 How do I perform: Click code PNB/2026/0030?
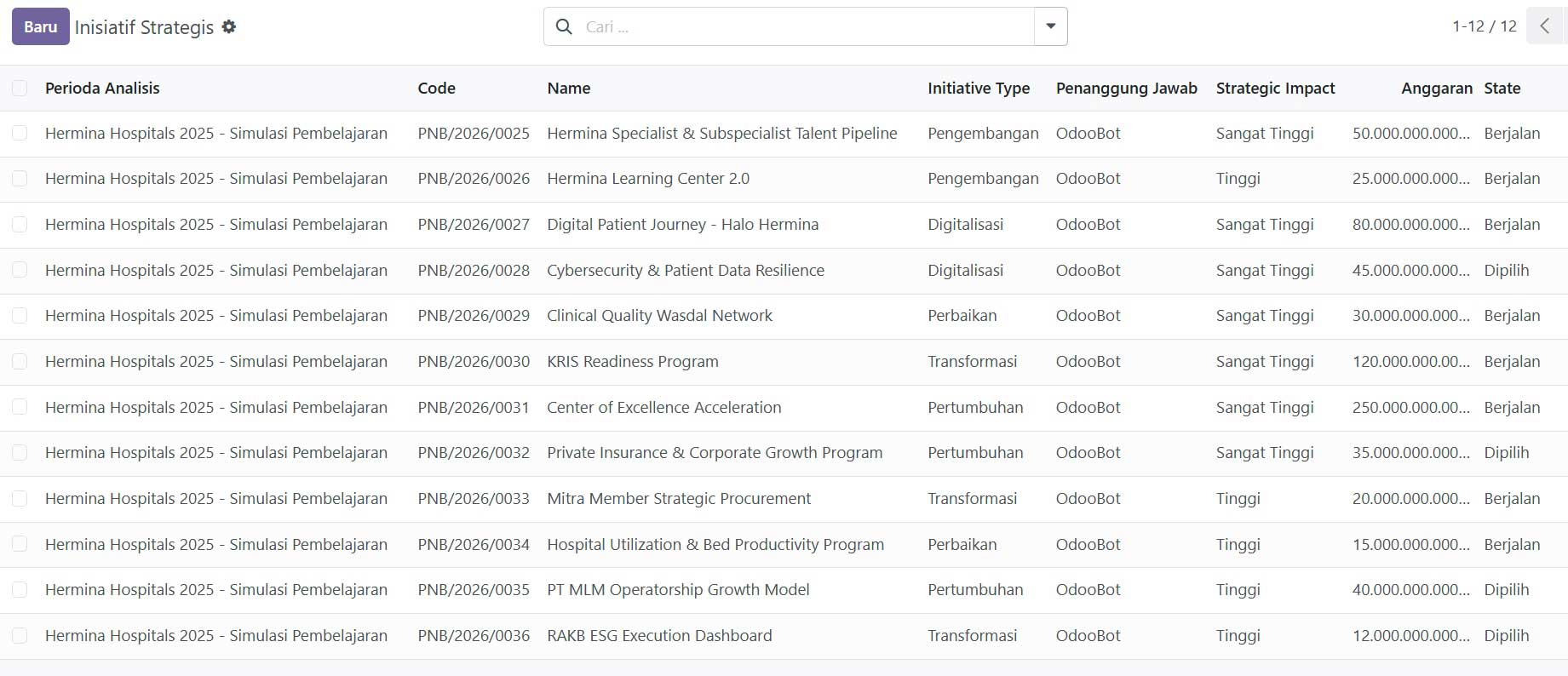click(x=474, y=361)
